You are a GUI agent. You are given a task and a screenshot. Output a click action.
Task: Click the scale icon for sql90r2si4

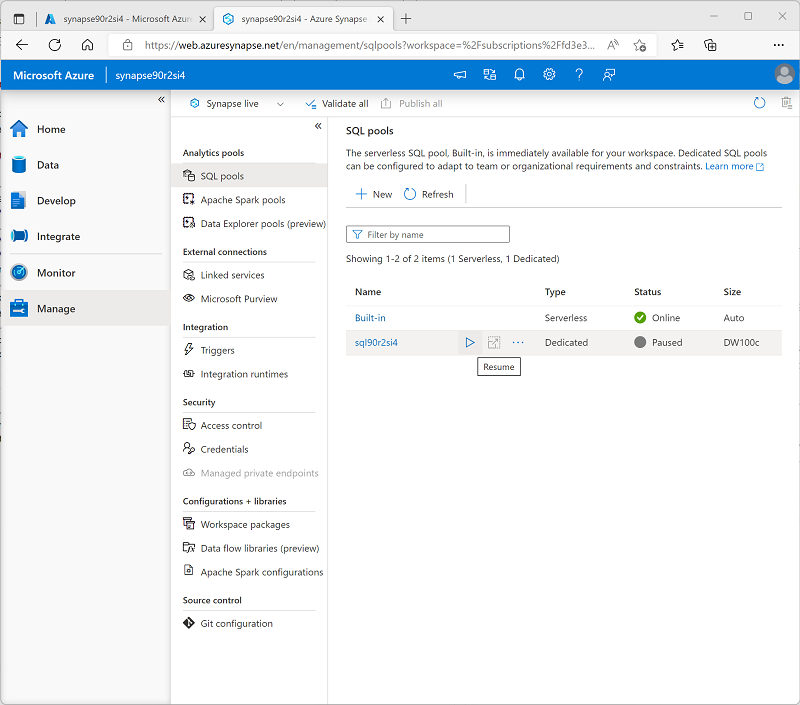tap(493, 342)
